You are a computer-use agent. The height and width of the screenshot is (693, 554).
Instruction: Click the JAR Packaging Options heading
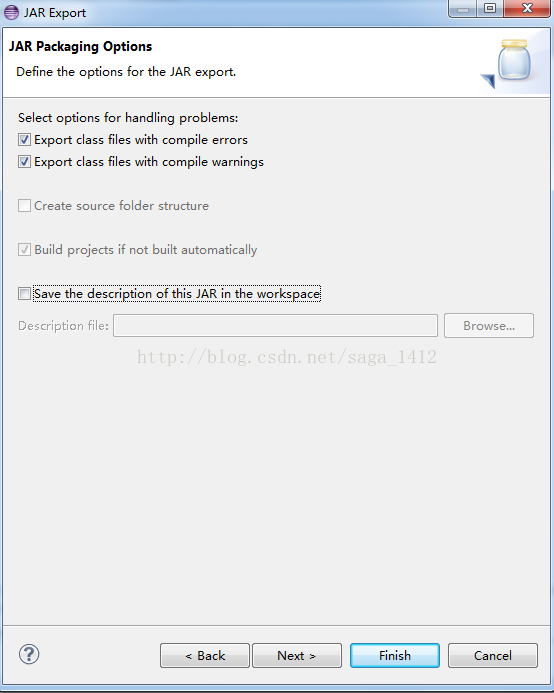click(80, 46)
